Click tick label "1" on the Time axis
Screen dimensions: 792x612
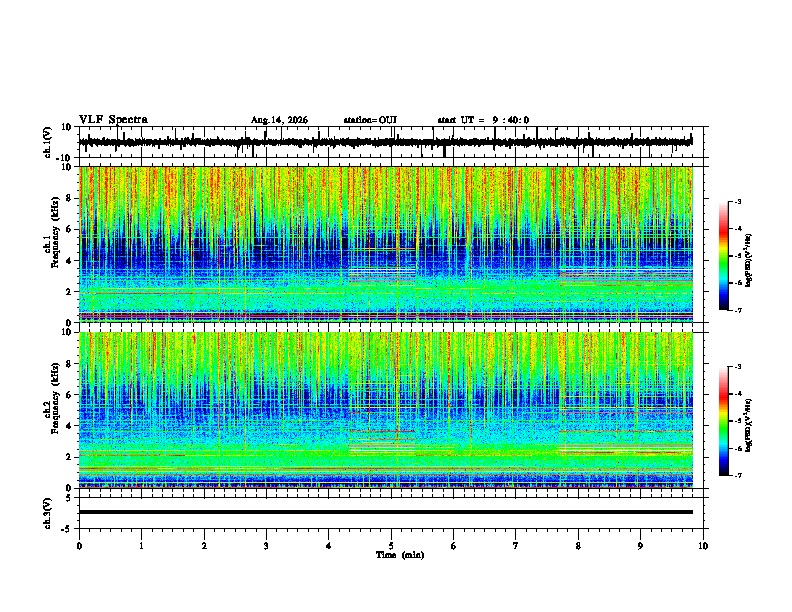[x=141, y=546]
